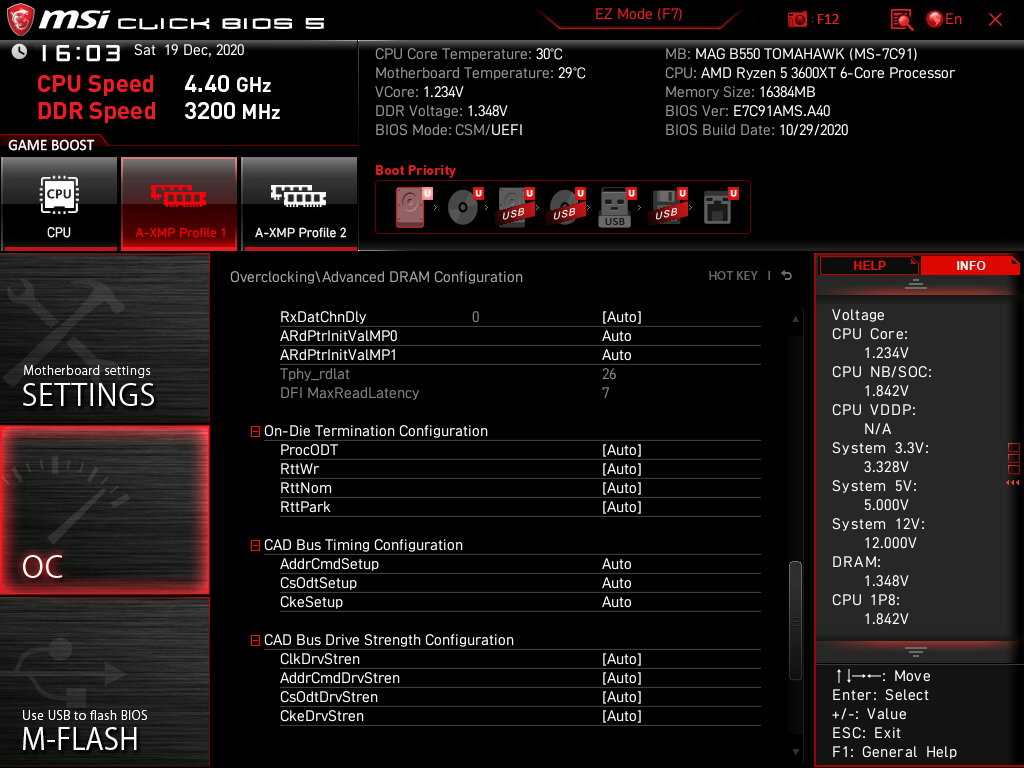The height and width of the screenshot is (768, 1024).
Task: Click the clock icon beside the time
Action: point(20,52)
